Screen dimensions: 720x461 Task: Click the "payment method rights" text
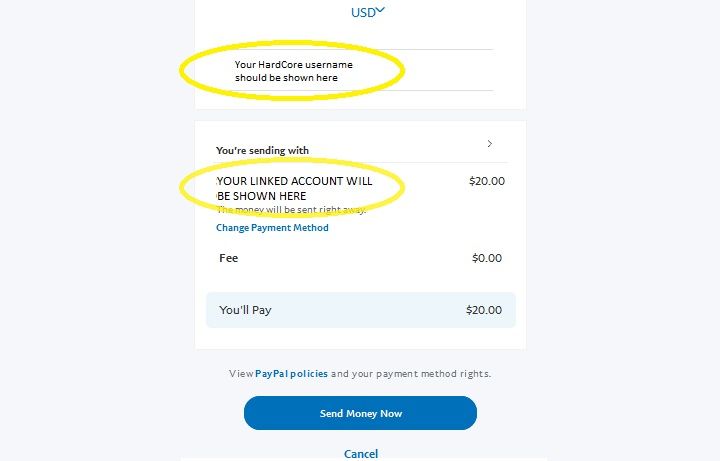click(421, 374)
